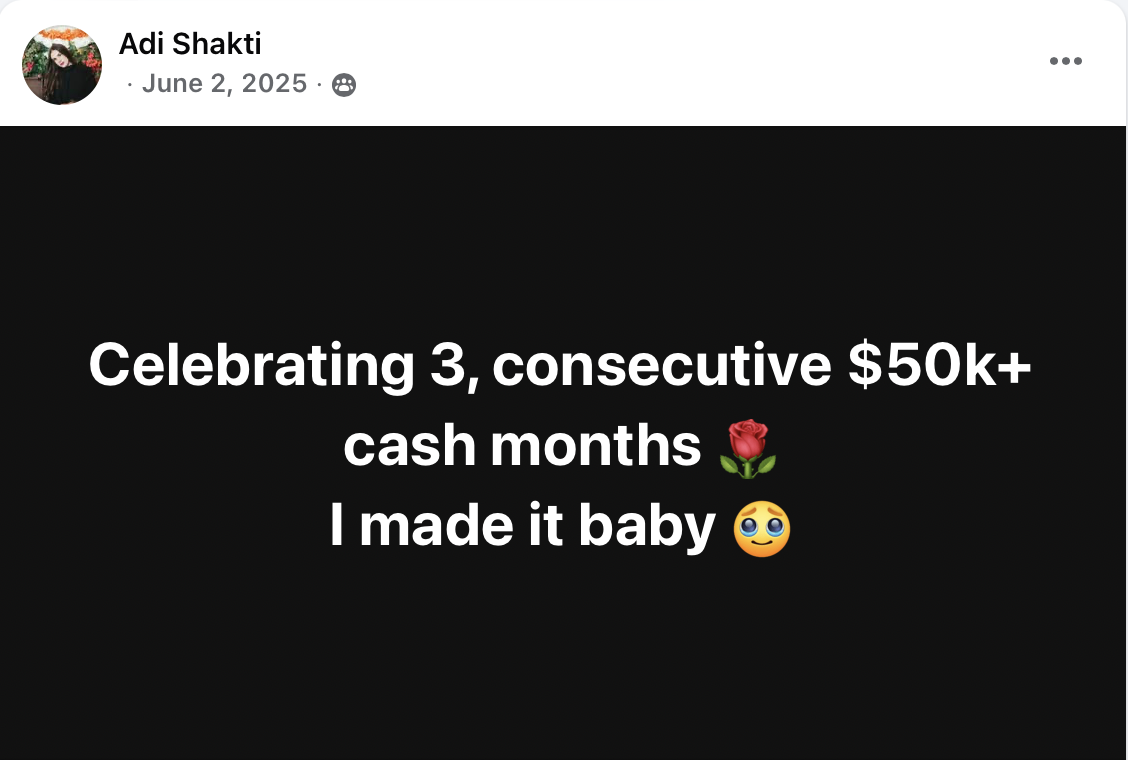
Task: Click the "$50k+" amount in the post
Action: tap(939, 366)
